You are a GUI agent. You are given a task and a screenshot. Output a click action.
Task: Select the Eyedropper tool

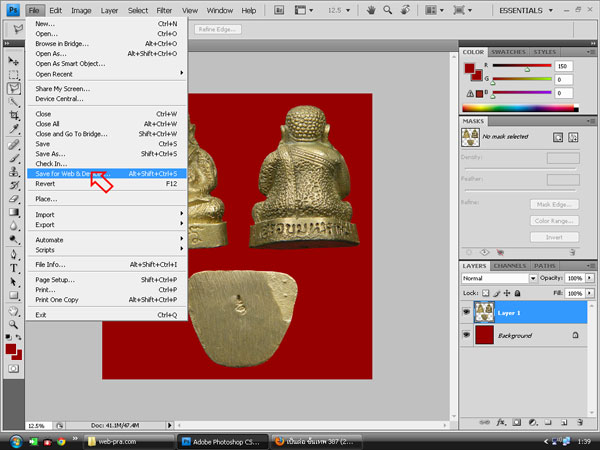point(14,129)
